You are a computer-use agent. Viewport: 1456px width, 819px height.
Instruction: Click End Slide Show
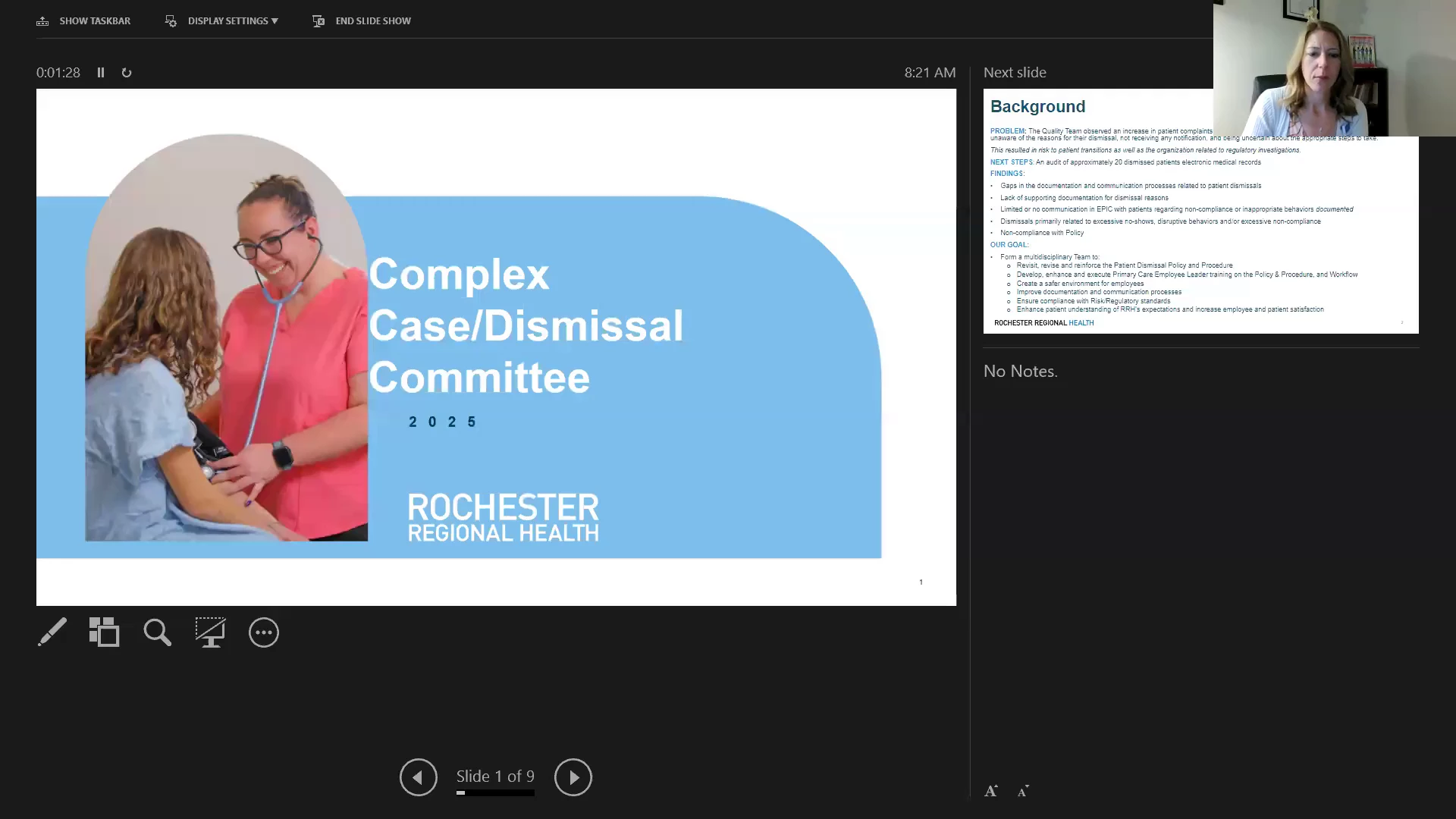(x=362, y=20)
